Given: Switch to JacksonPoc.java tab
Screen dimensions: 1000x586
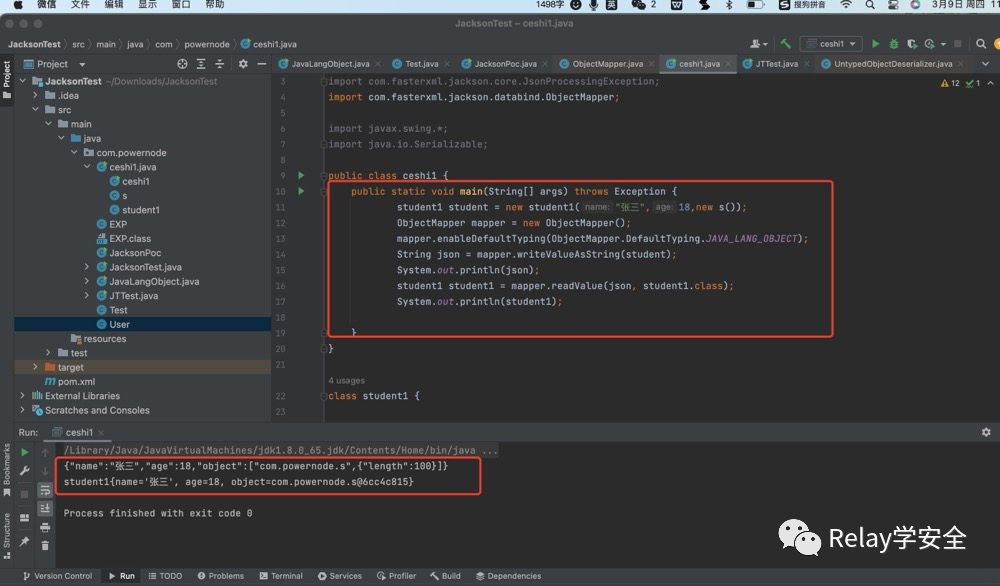Looking at the screenshot, I should (504, 64).
